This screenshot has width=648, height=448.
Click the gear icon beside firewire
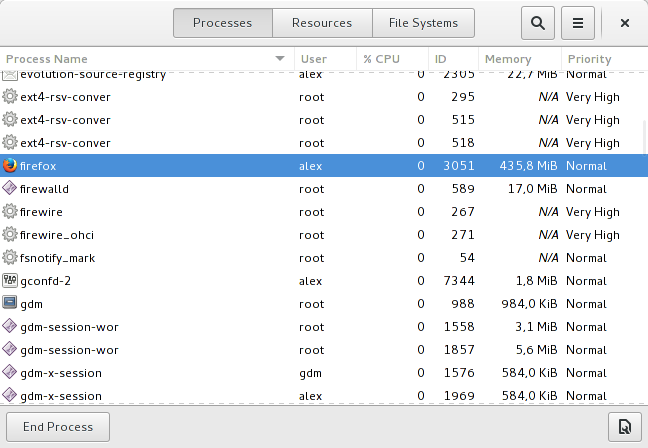tap(10, 212)
